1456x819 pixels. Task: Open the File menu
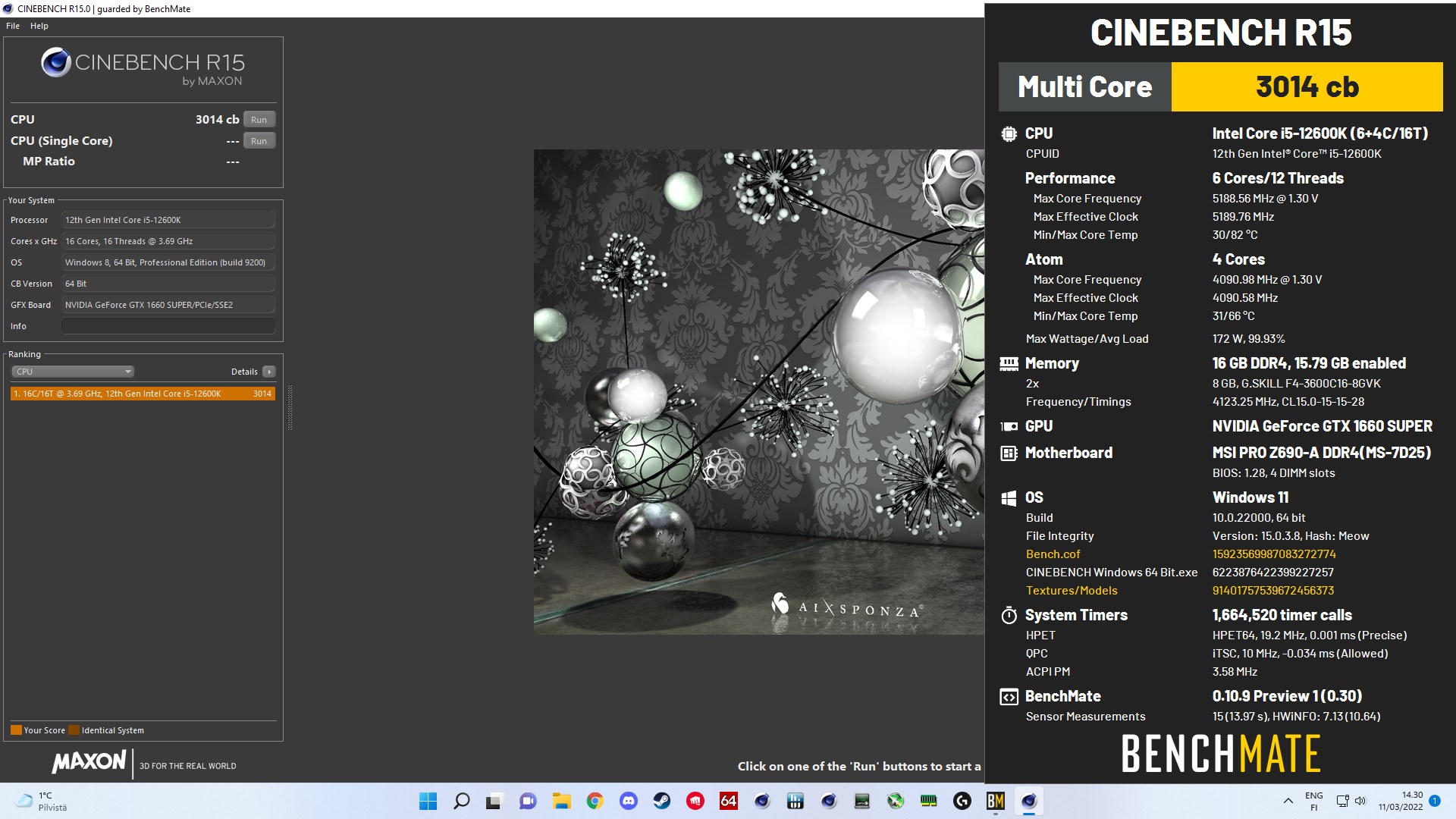pos(13,26)
